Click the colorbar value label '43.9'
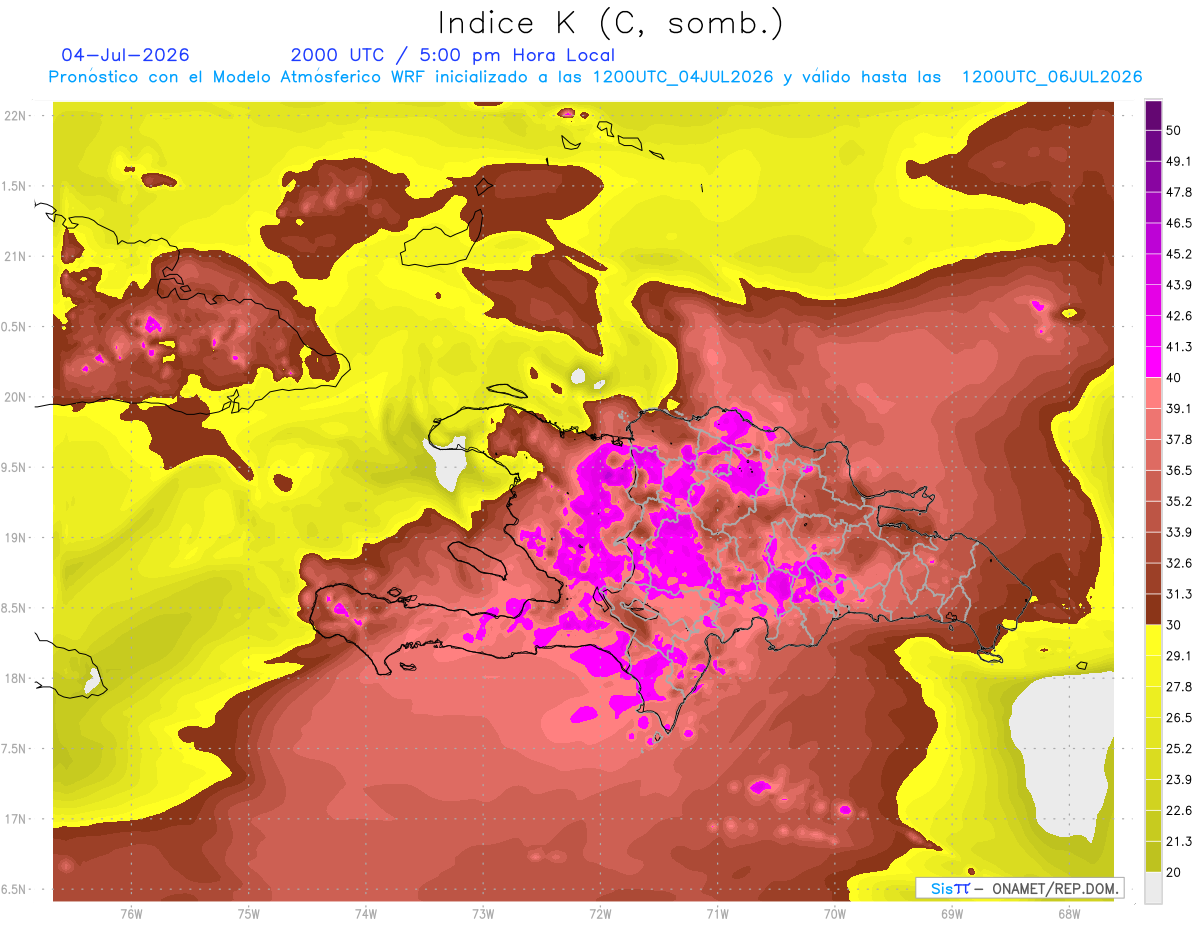The image size is (1200, 927). [x=1179, y=285]
